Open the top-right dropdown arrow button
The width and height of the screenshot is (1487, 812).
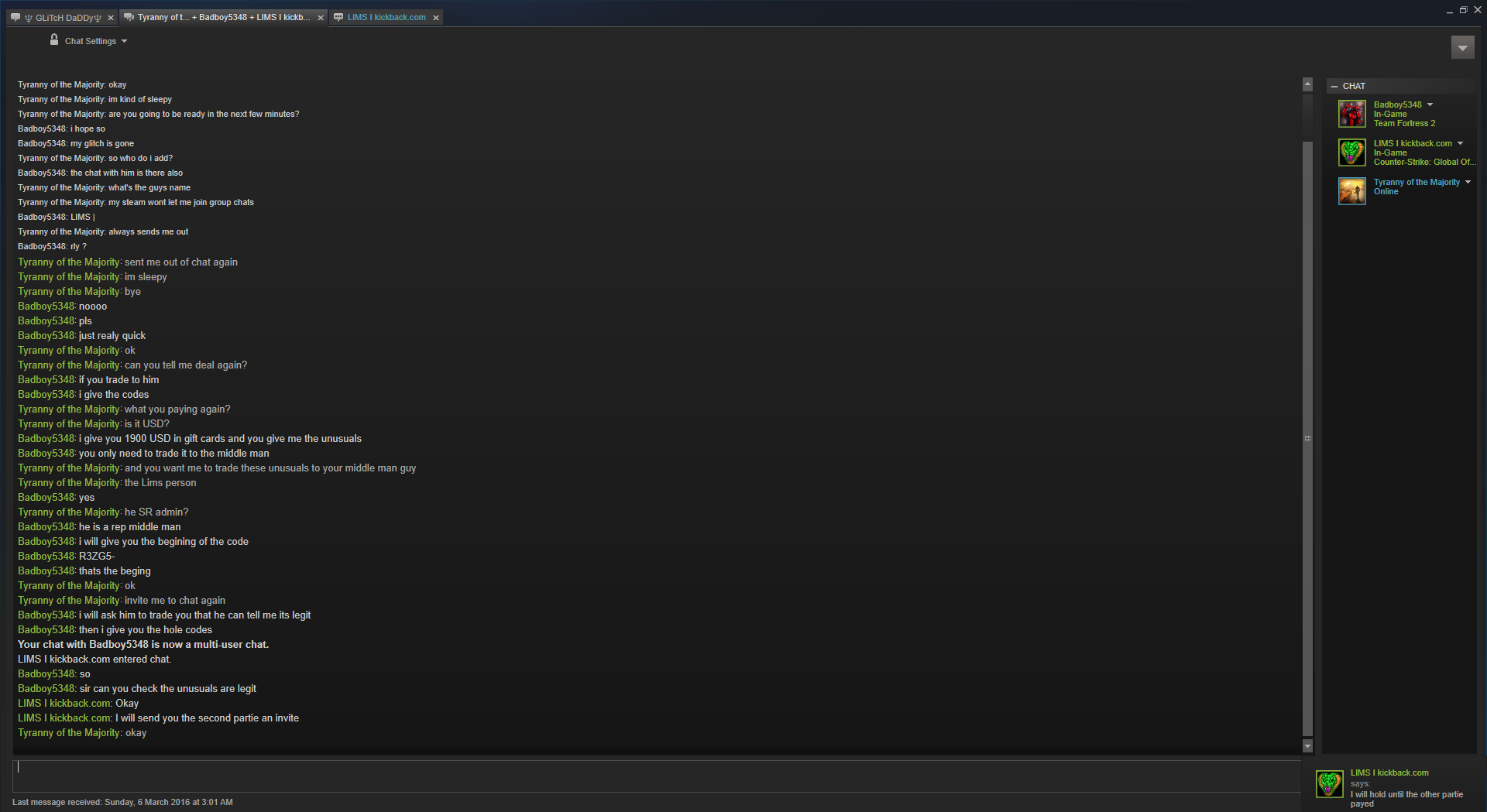[x=1462, y=47]
